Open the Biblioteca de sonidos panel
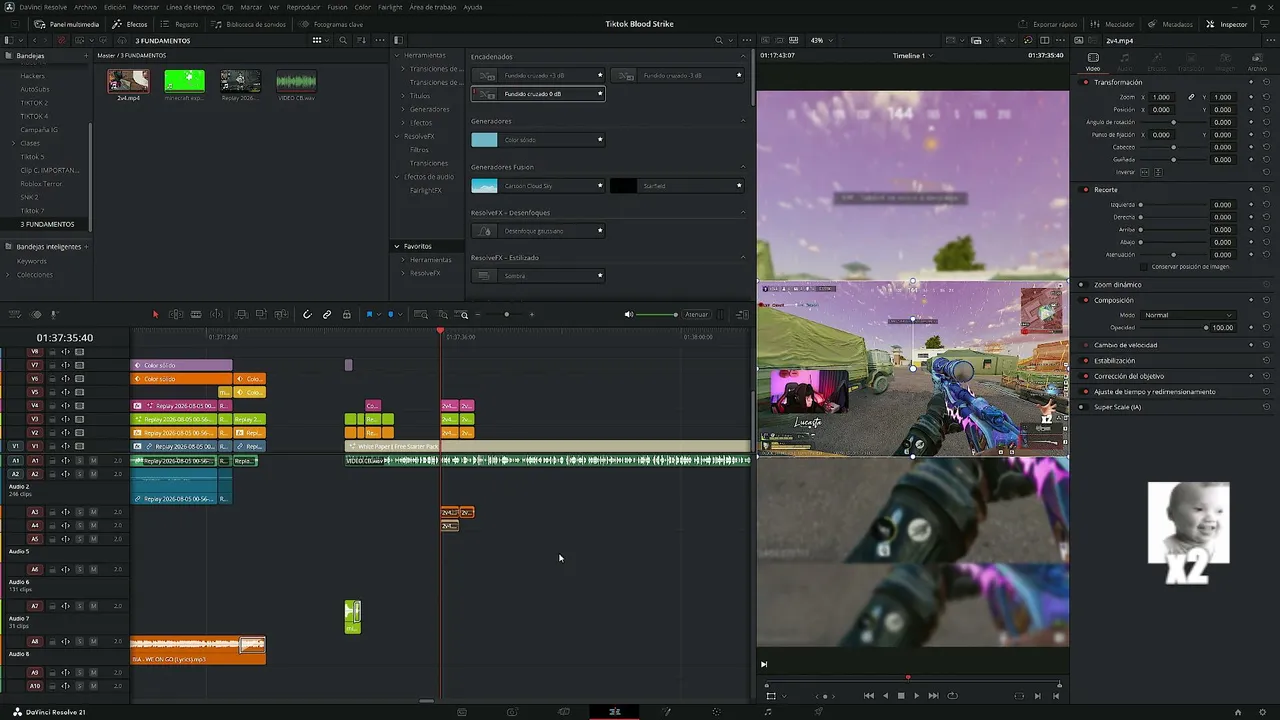 [x=250, y=24]
